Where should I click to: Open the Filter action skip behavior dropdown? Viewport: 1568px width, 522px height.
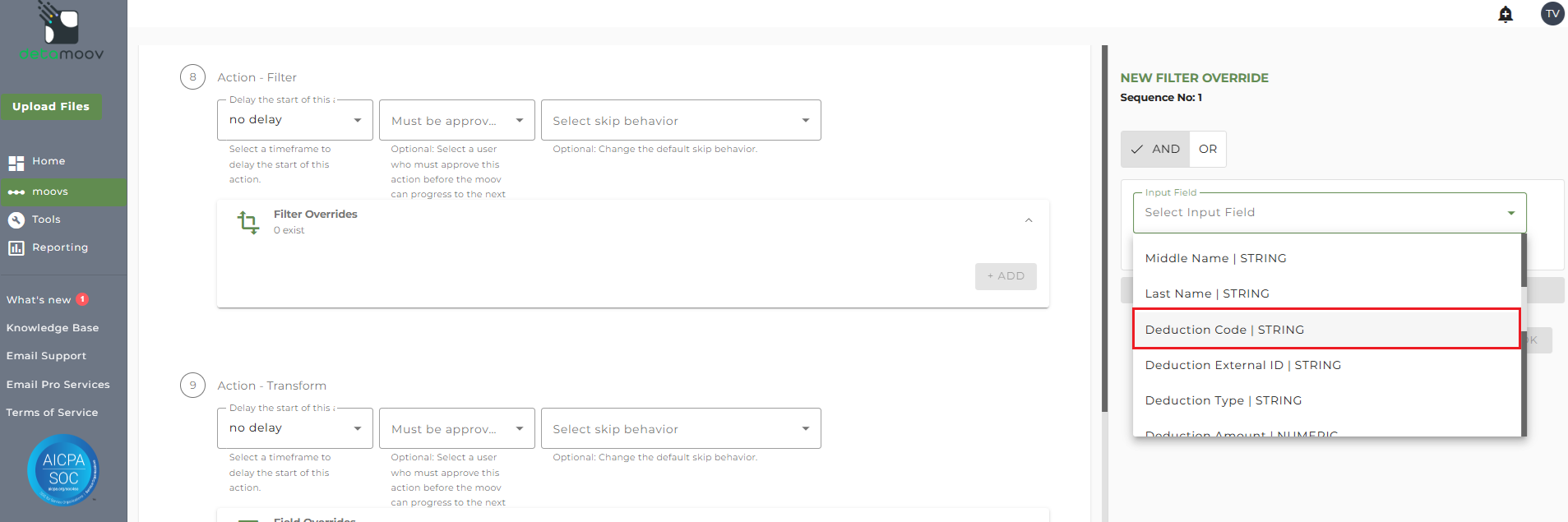pos(681,121)
